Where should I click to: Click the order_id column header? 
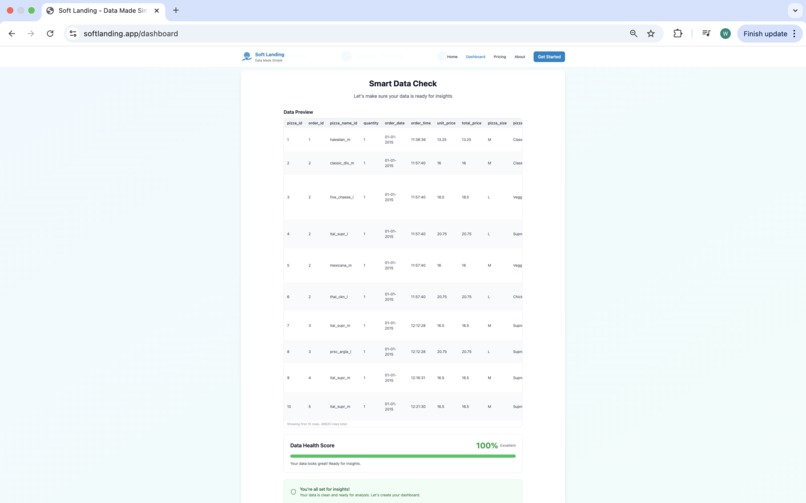(316, 123)
